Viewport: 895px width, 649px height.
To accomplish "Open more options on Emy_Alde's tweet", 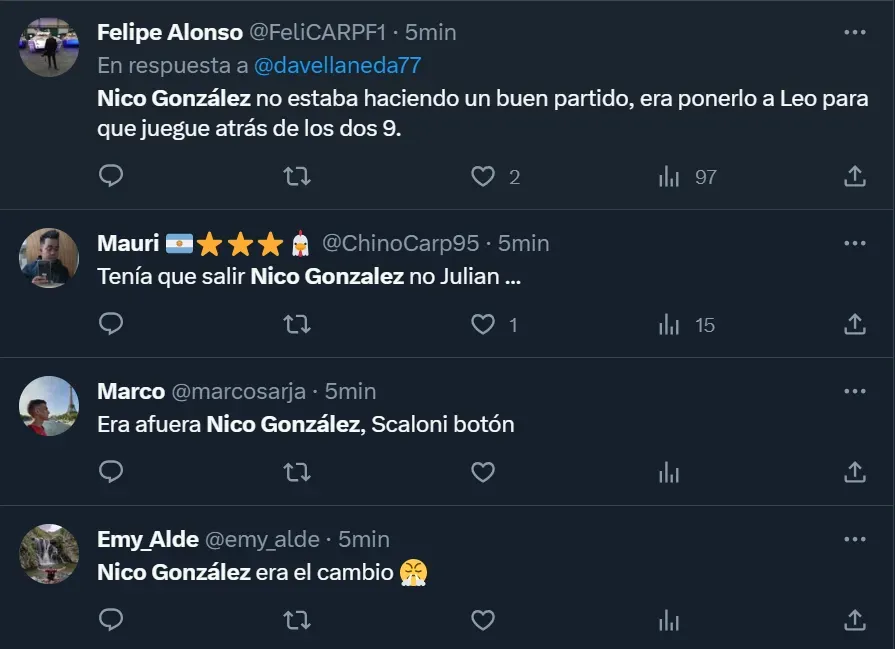I will (855, 539).
